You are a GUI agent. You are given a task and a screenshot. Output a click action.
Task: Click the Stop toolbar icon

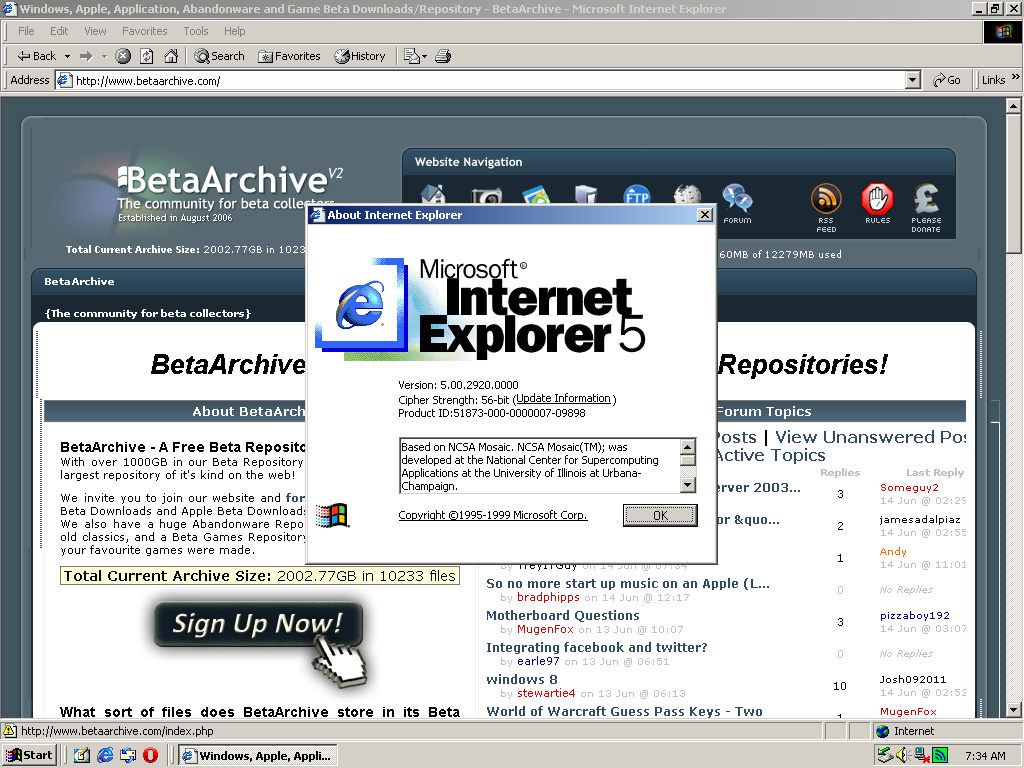click(123, 56)
